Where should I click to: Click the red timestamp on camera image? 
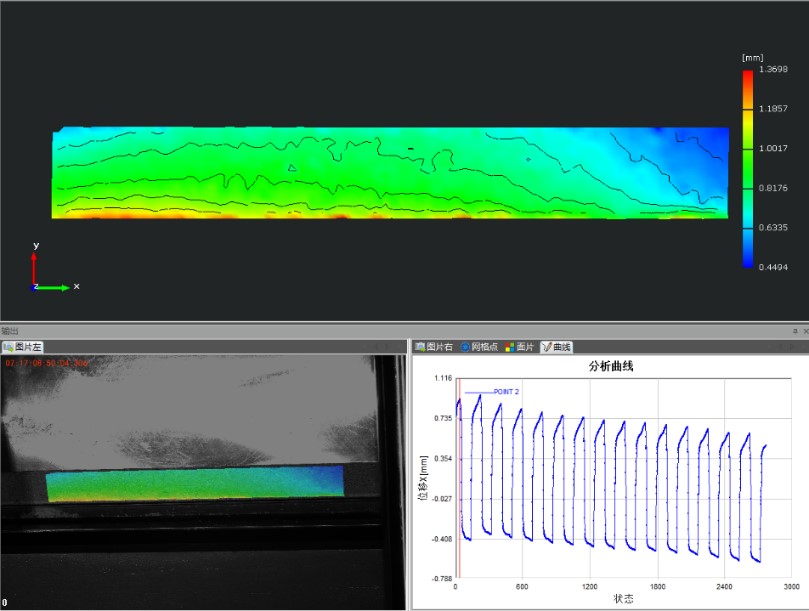tap(47, 363)
